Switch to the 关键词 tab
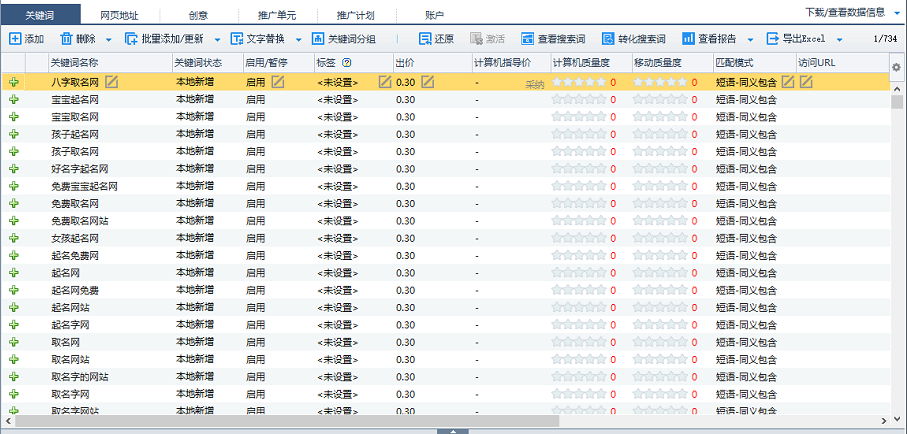Image resolution: width=907 pixels, height=434 pixels. click(40, 15)
